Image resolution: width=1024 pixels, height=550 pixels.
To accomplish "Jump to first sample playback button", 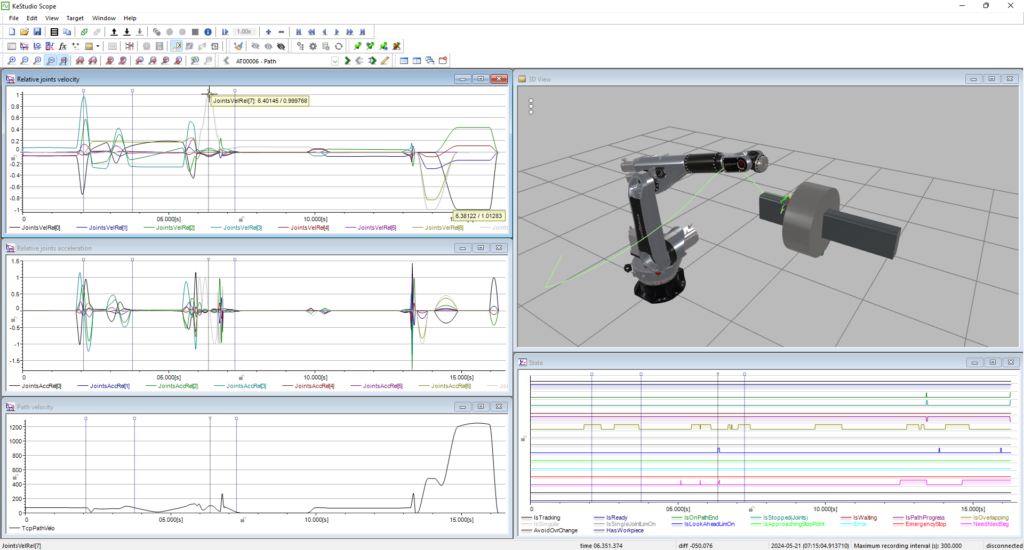I will (298, 31).
